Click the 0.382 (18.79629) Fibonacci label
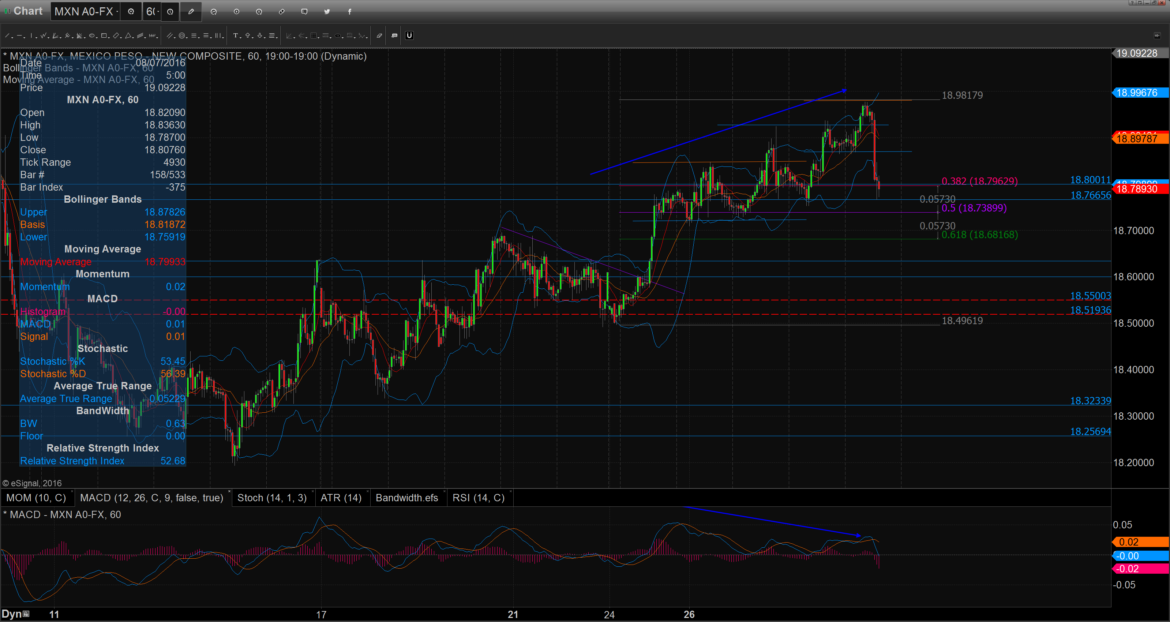The height and width of the screenshot is (622, 1170). (979, 181)
